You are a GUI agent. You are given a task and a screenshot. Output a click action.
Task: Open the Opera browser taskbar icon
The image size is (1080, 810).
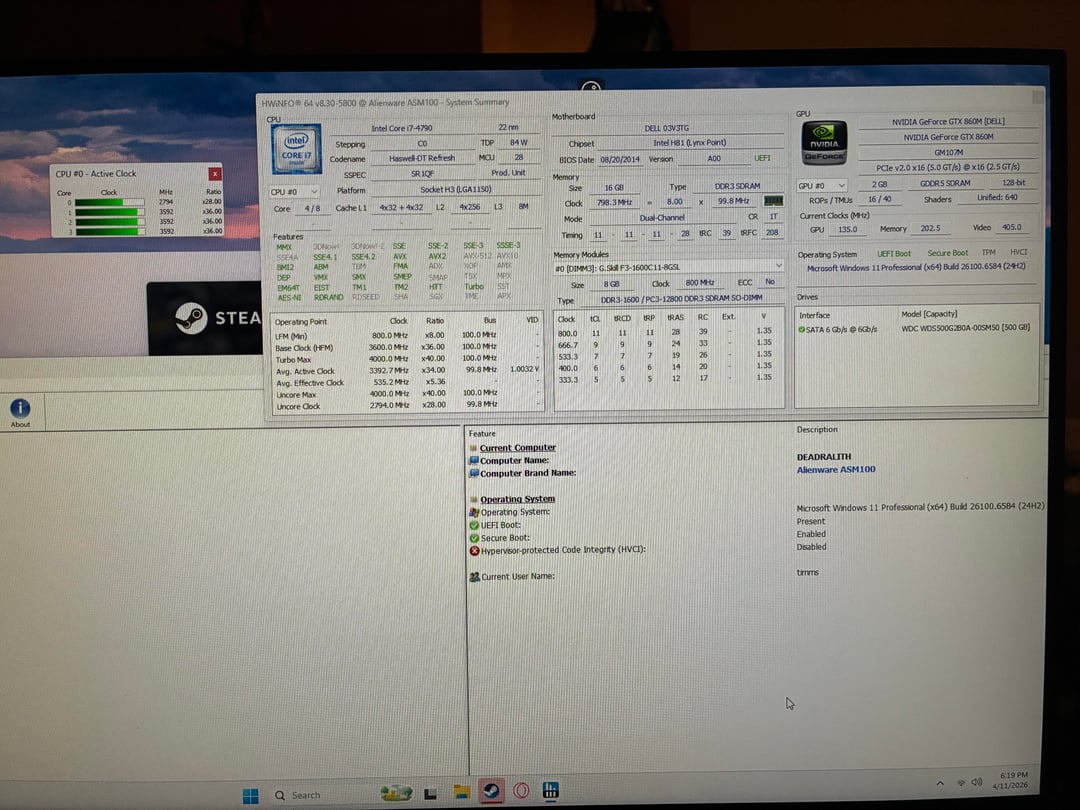pos(520,791)
